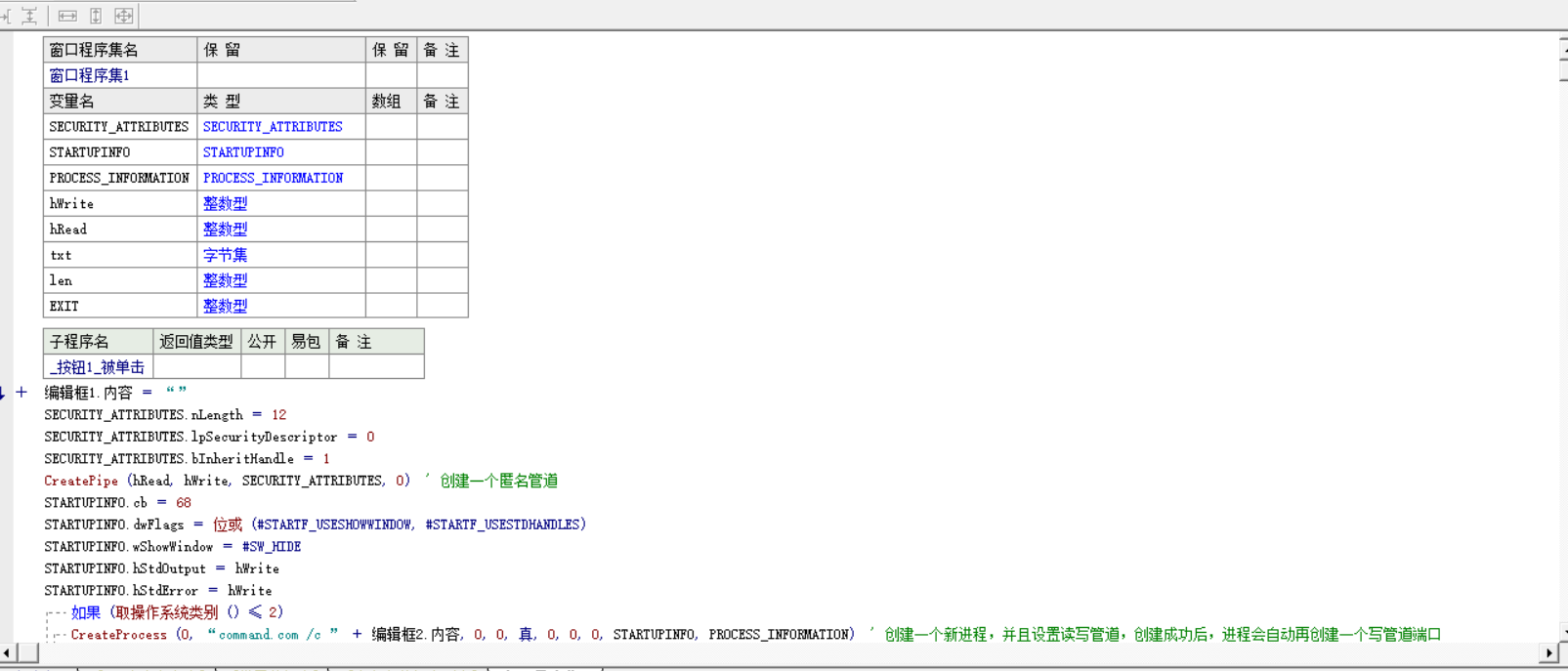Click the green comment starting 创建一个新进程
Screen dimensions: 1568x671
pos(1163,635)
